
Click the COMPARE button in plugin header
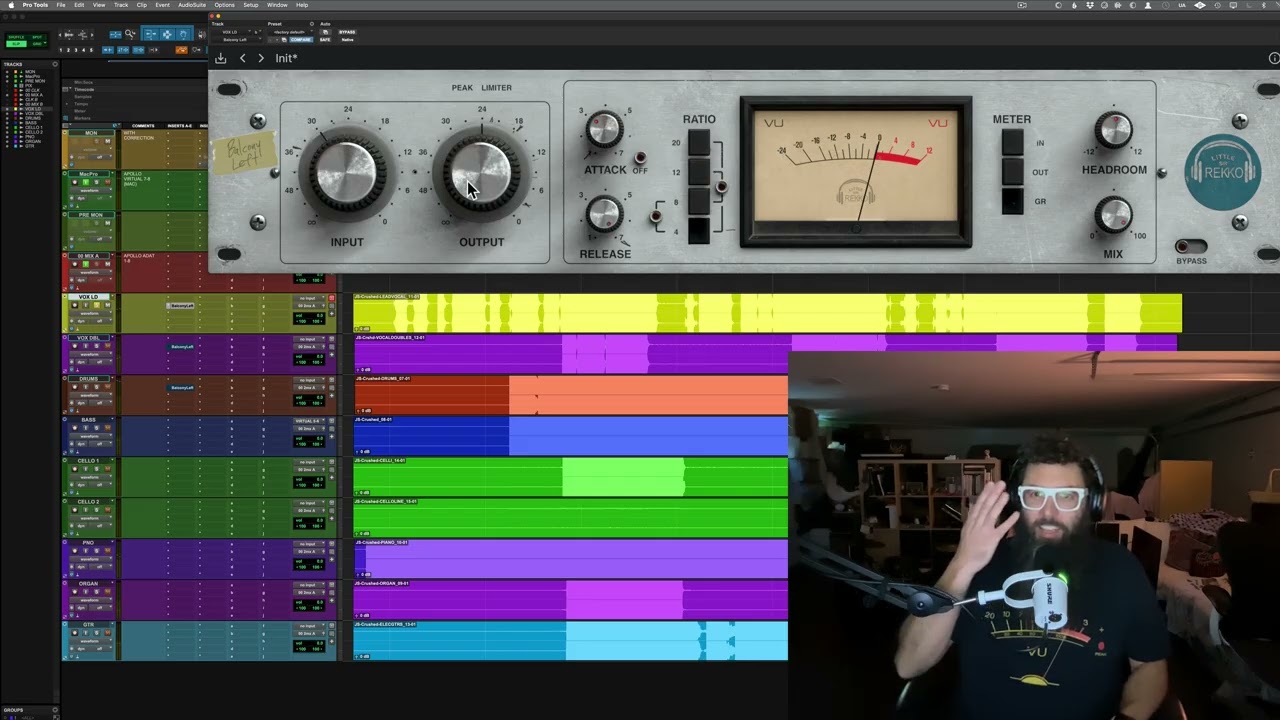click(301, 40)
